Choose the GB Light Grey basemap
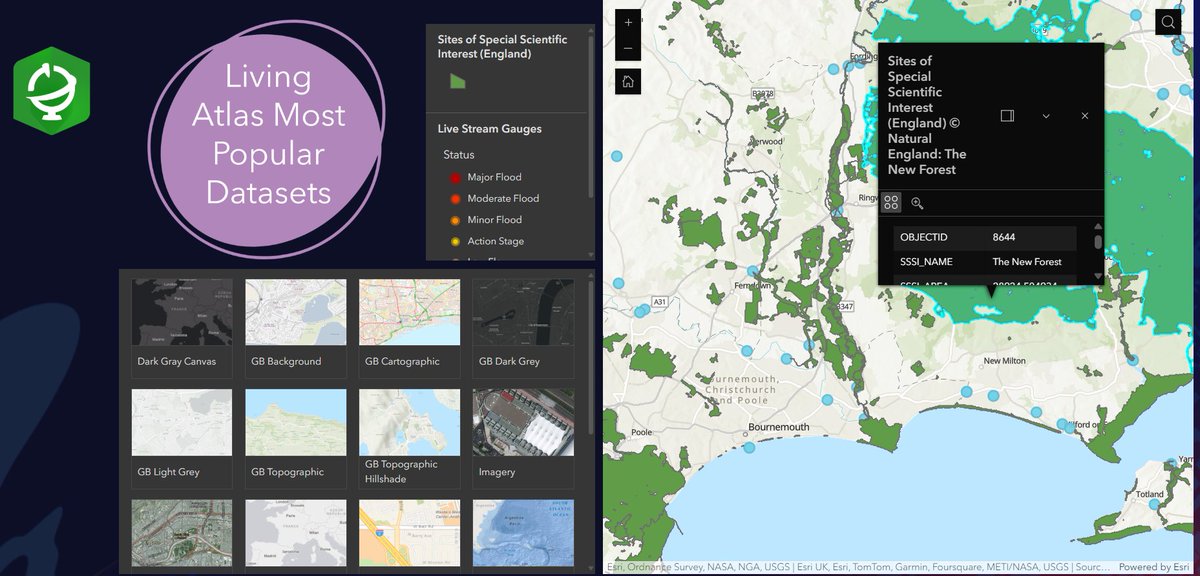The image size is (1200, 576). coord(182,438)
